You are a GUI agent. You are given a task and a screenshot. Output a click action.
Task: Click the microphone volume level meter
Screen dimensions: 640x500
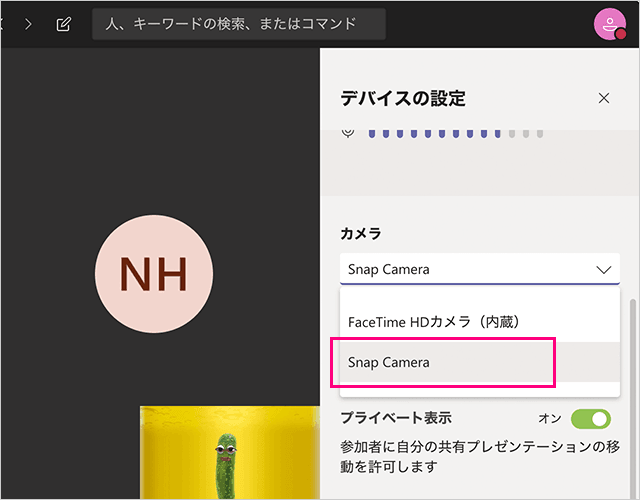(456, 133)
